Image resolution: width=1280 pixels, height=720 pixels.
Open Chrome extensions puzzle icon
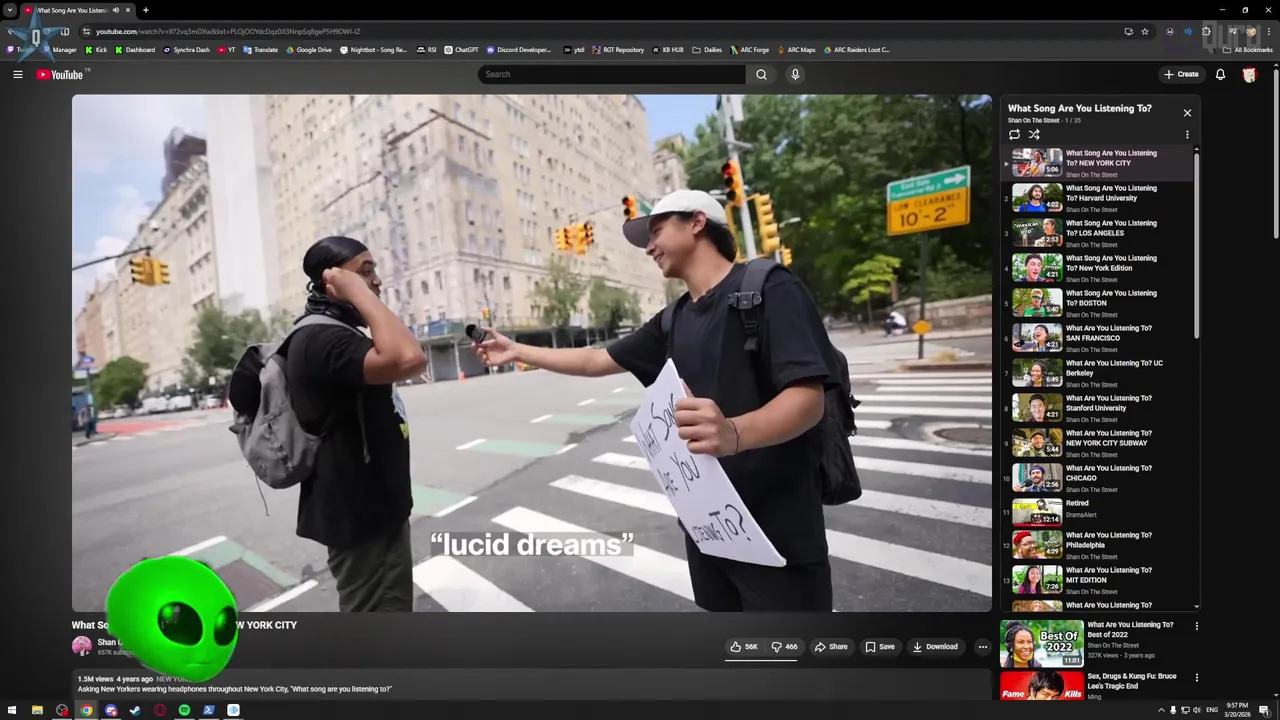point(1207,31)
